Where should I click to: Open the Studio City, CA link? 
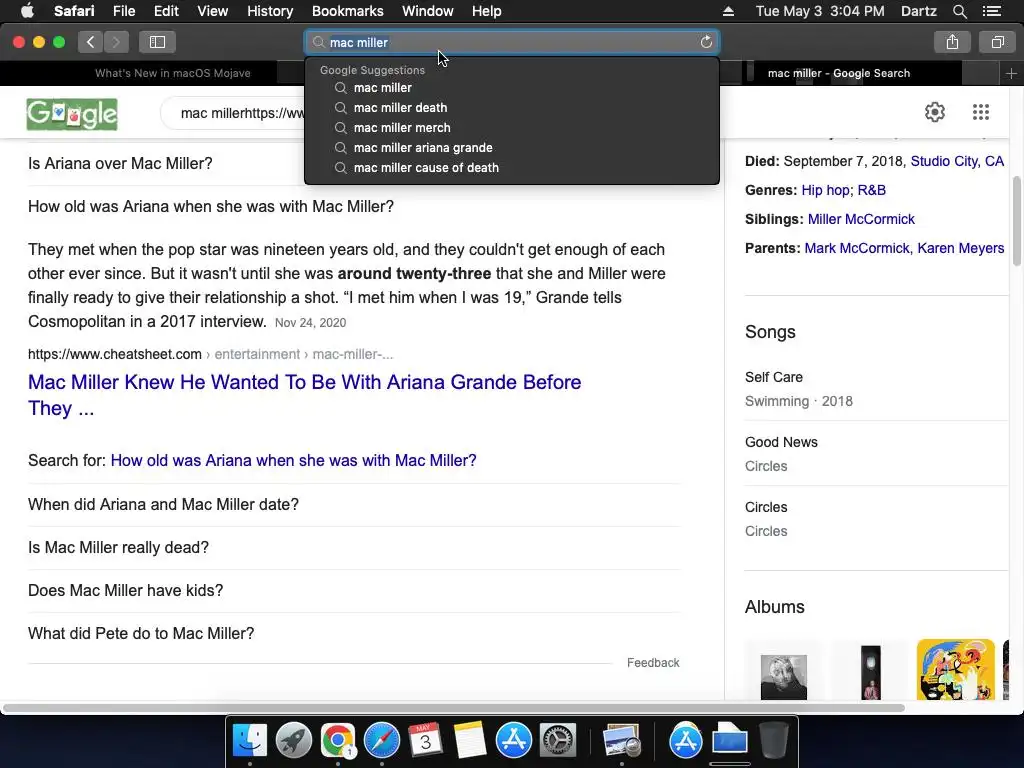pyautogui.click(x=957, y=161)
